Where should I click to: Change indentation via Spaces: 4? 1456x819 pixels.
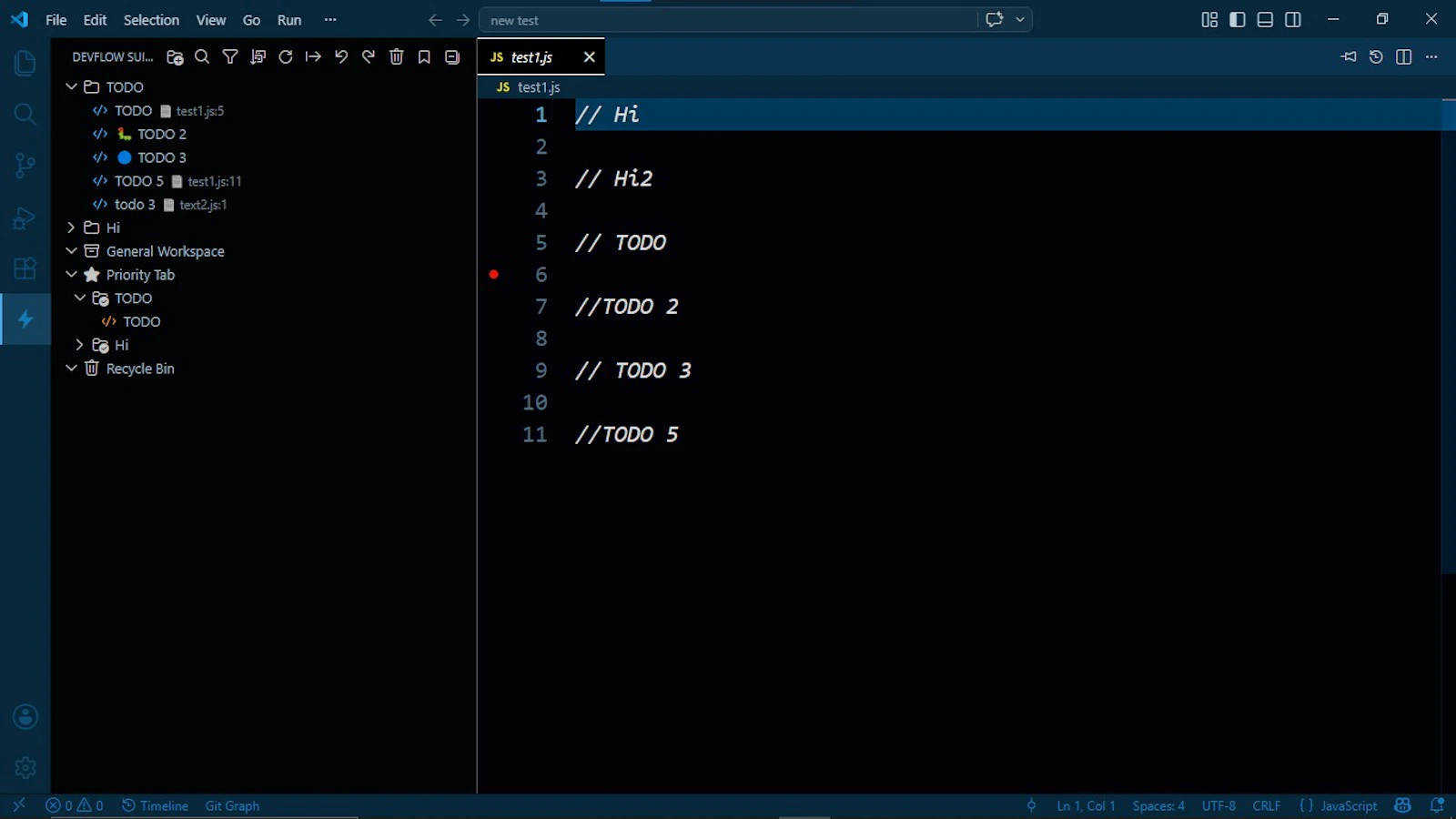click(x=1158, y=805)
